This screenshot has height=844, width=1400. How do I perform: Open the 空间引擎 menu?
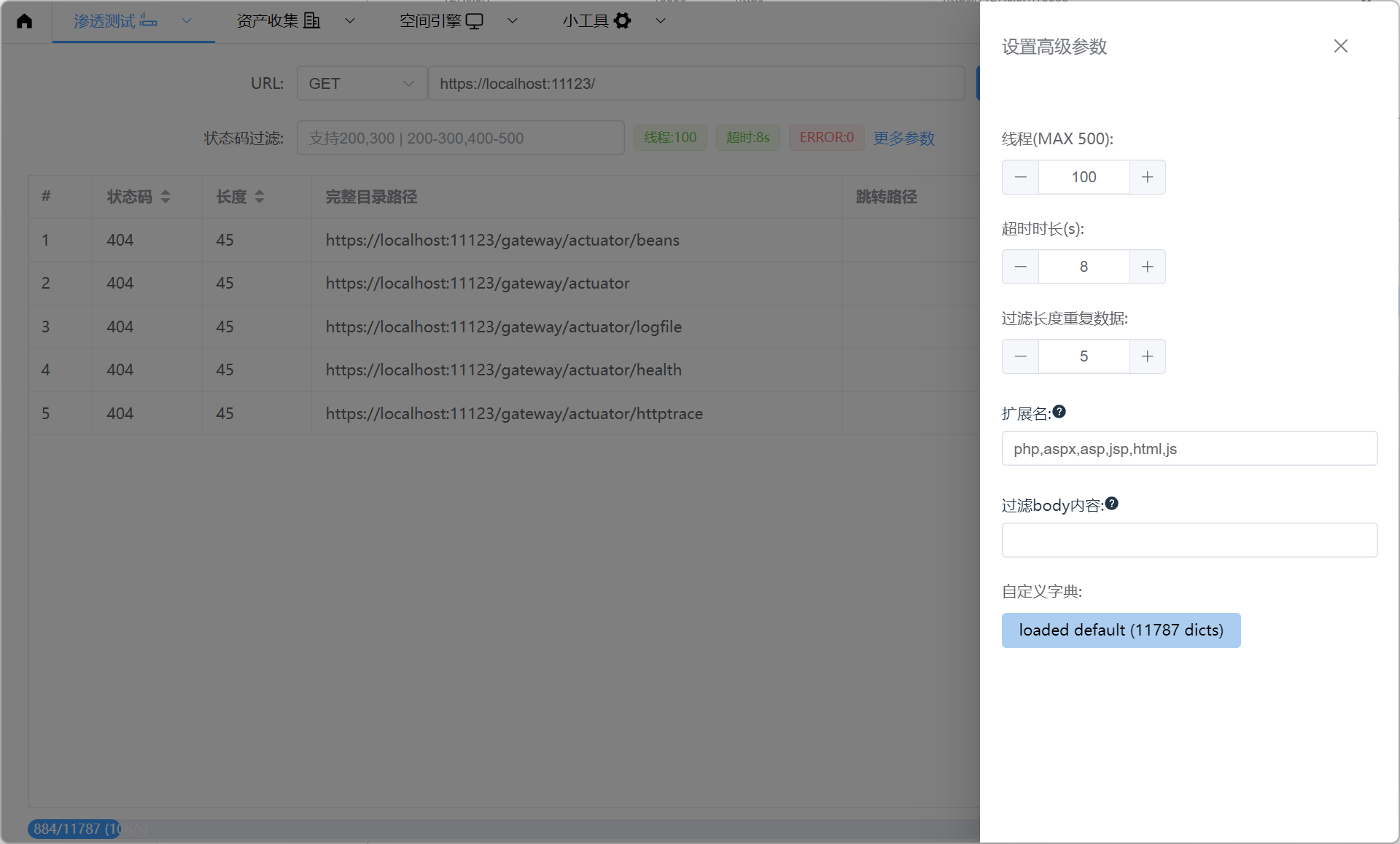pyautogui.click(x=441, y=21)
